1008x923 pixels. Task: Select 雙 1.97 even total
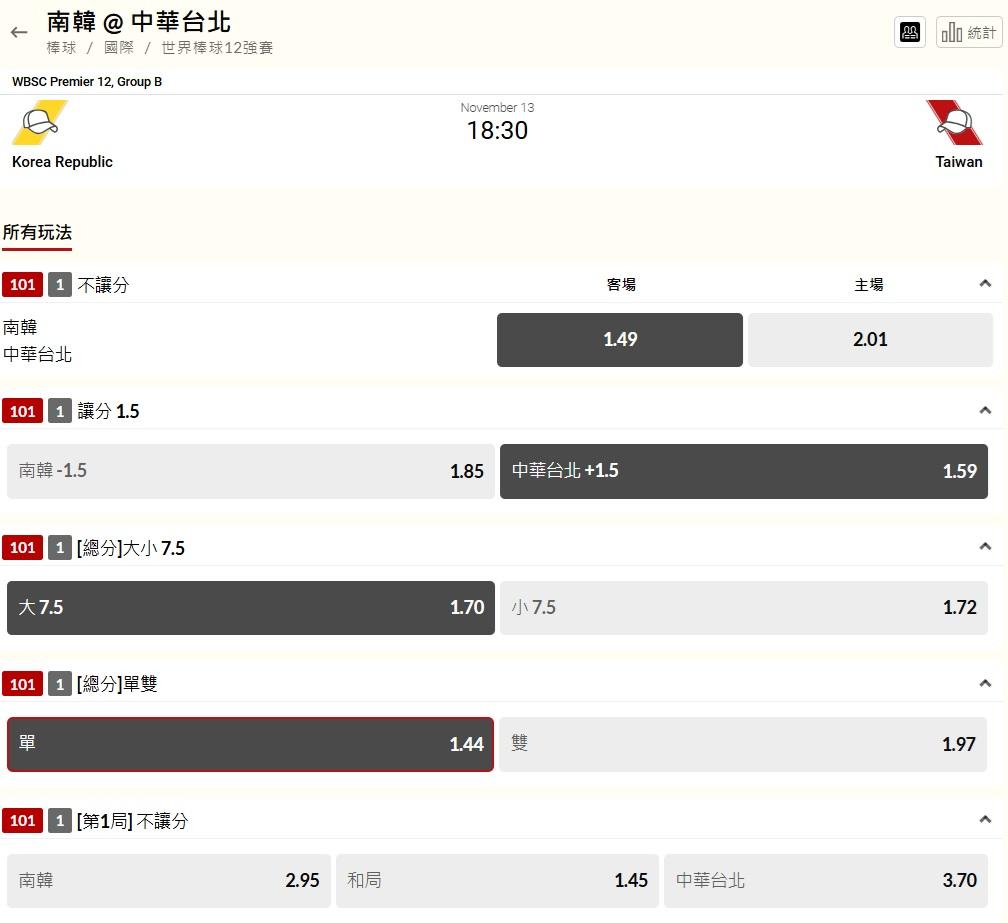tap(743, 744)
